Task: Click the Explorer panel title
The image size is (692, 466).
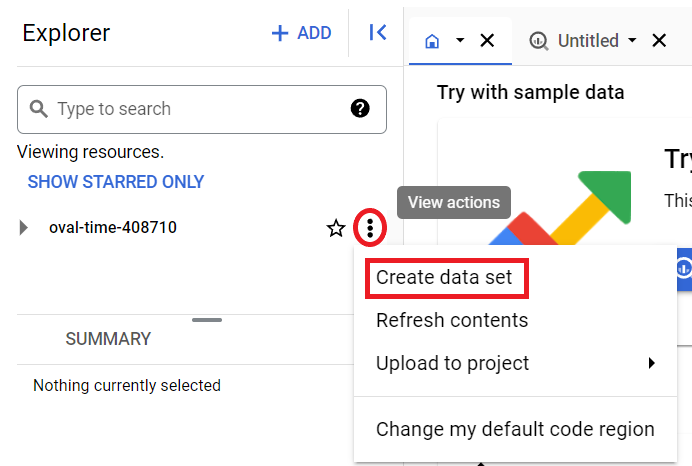Action: (x=66, y=33)
